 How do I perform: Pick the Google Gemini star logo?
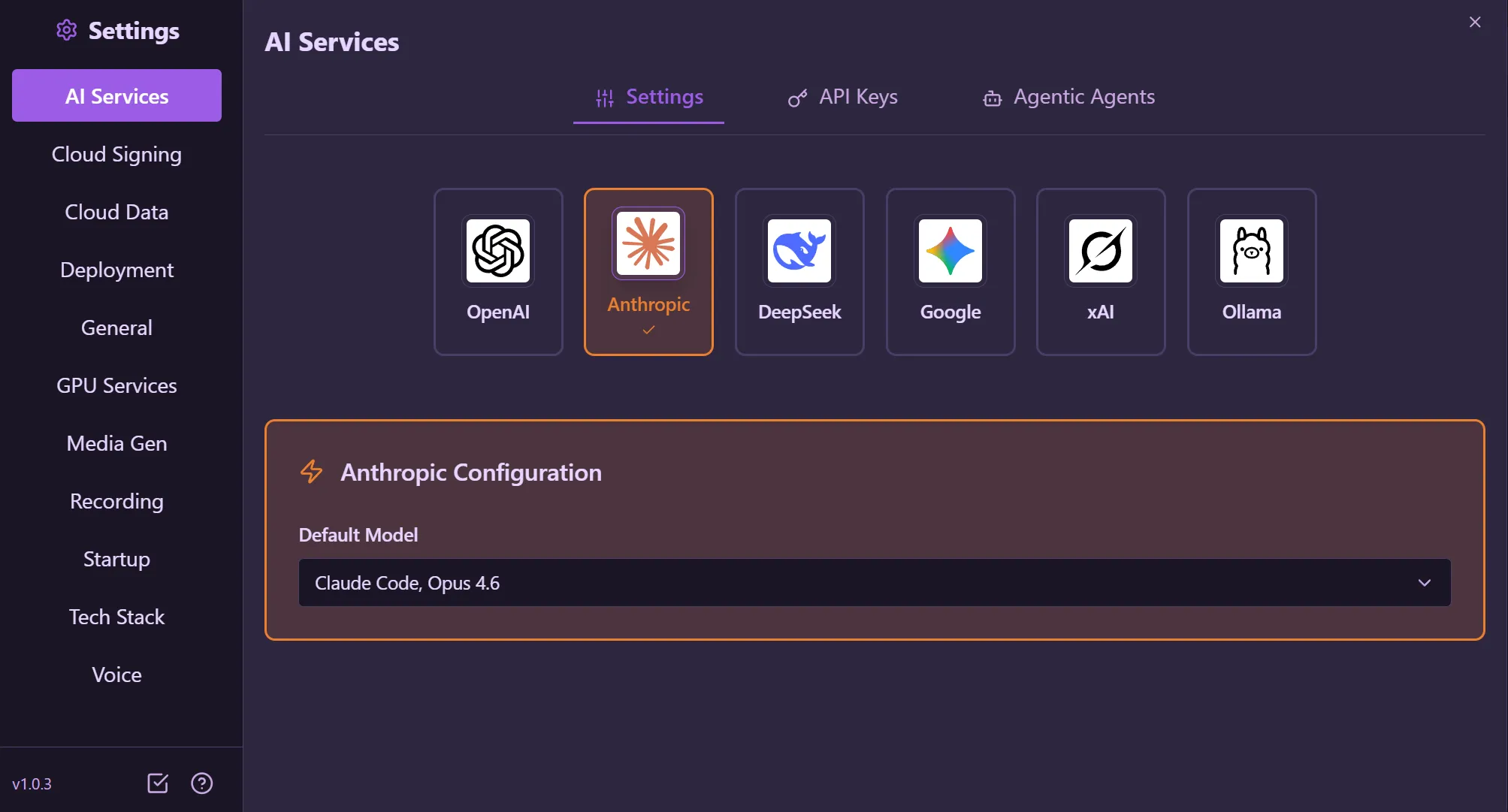(950, 251)
